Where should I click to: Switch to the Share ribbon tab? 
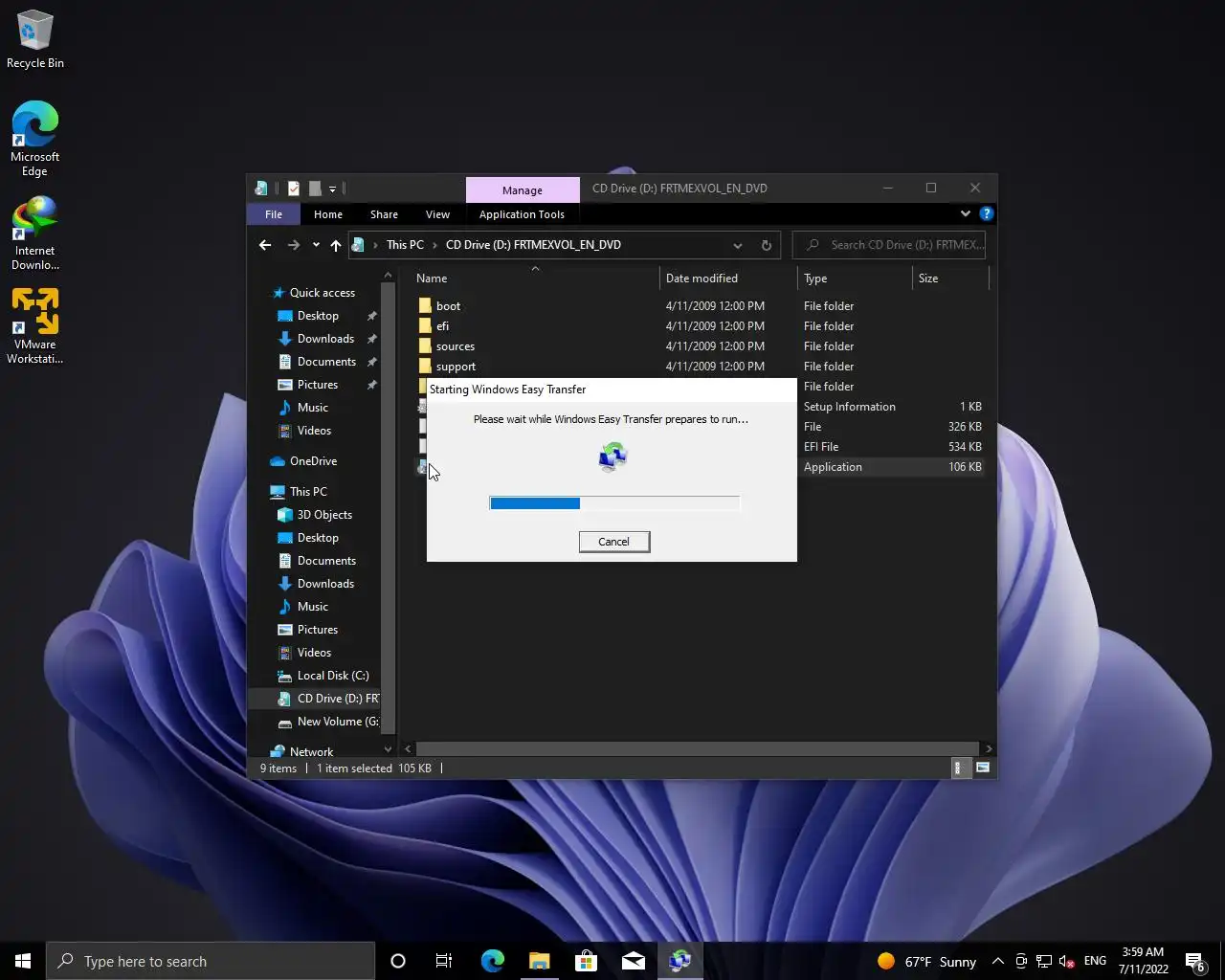tap(384, 214)
